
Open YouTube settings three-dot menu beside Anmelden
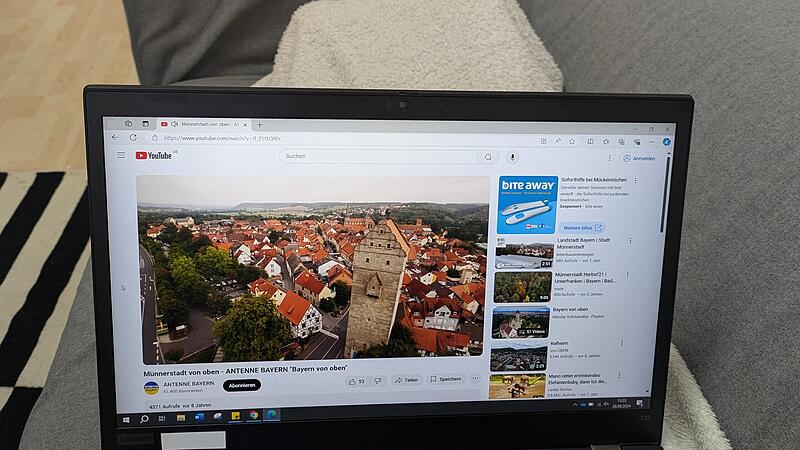609,159
